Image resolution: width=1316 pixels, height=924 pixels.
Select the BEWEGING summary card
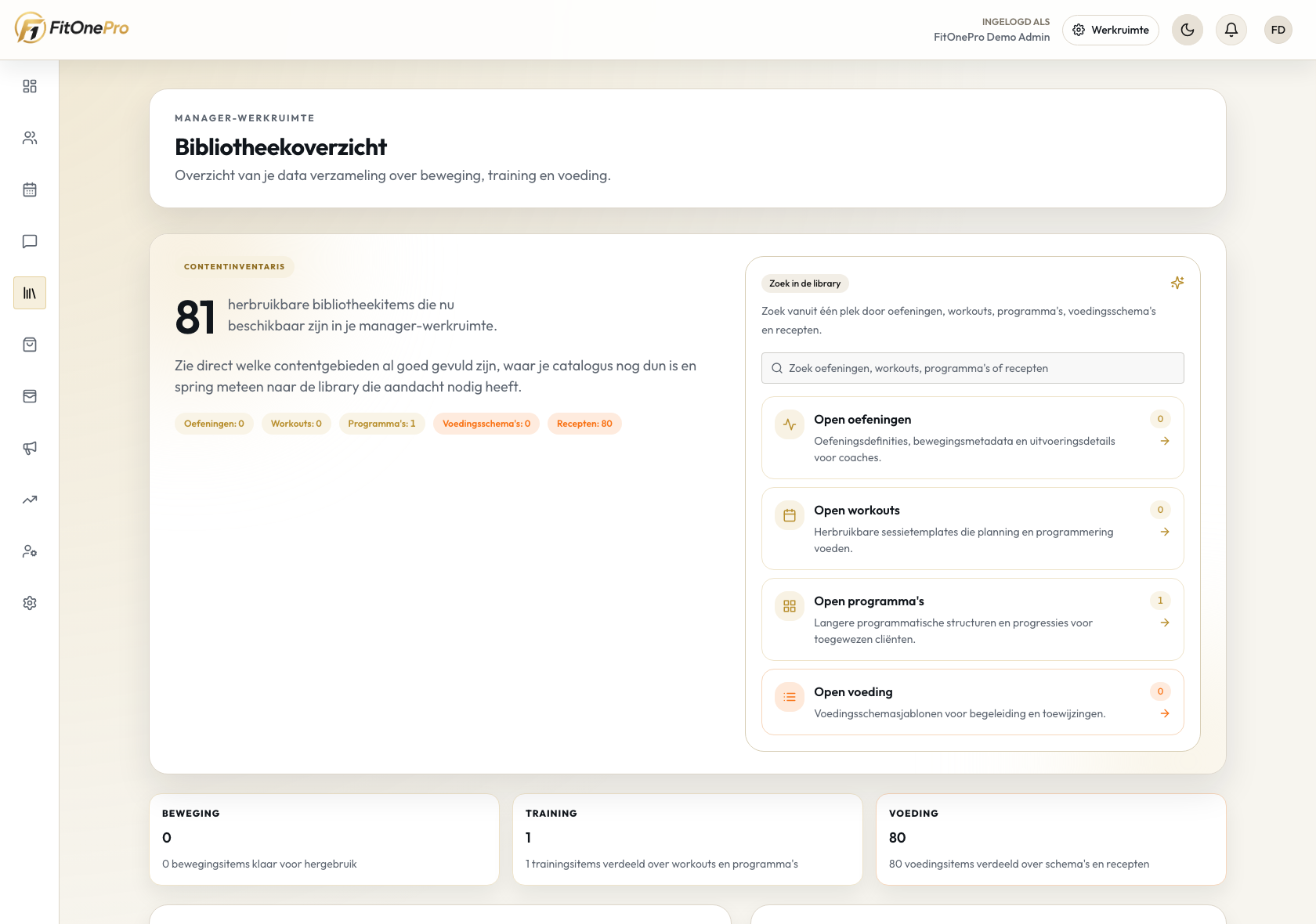pos(324,839)
